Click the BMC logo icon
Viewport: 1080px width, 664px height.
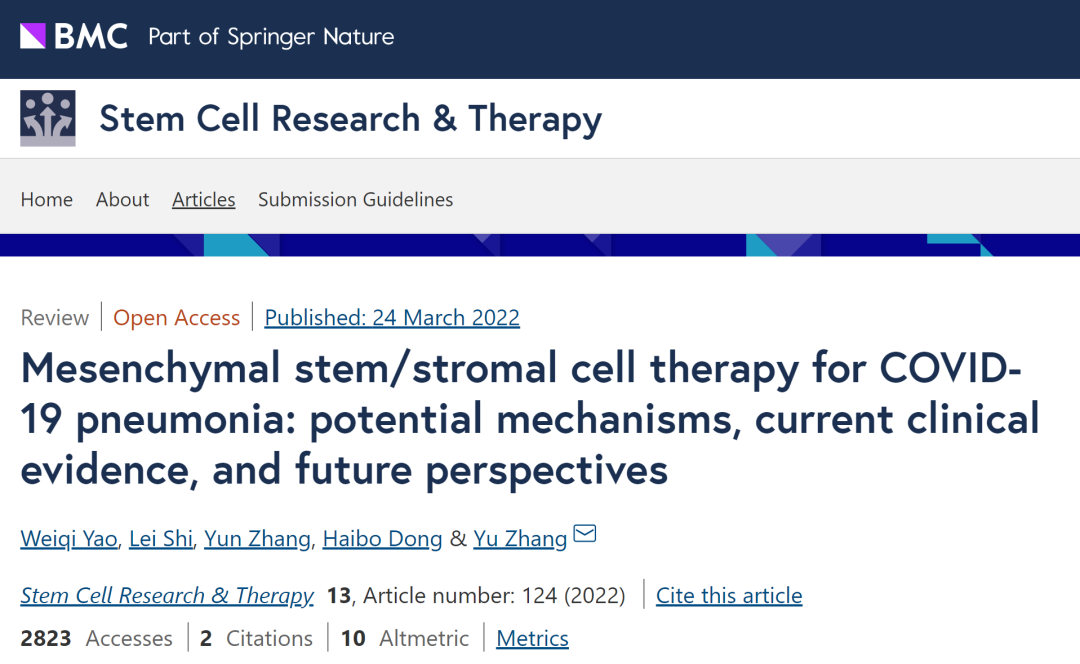[74, 37]
